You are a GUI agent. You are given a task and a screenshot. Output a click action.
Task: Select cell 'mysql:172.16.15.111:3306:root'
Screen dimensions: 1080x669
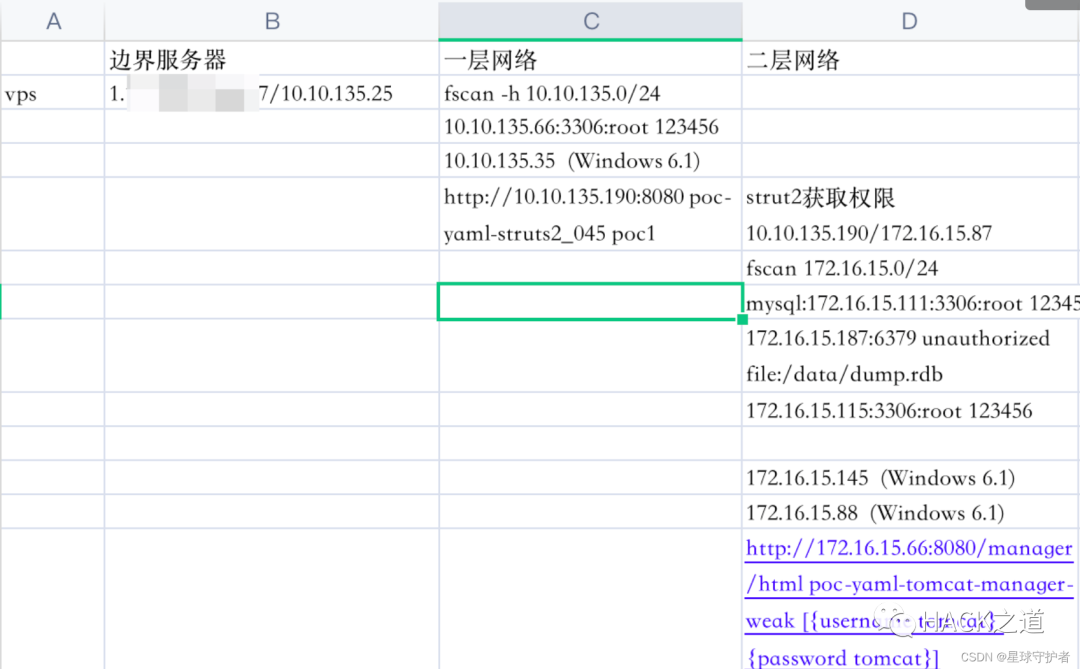(x=911, y=302)
